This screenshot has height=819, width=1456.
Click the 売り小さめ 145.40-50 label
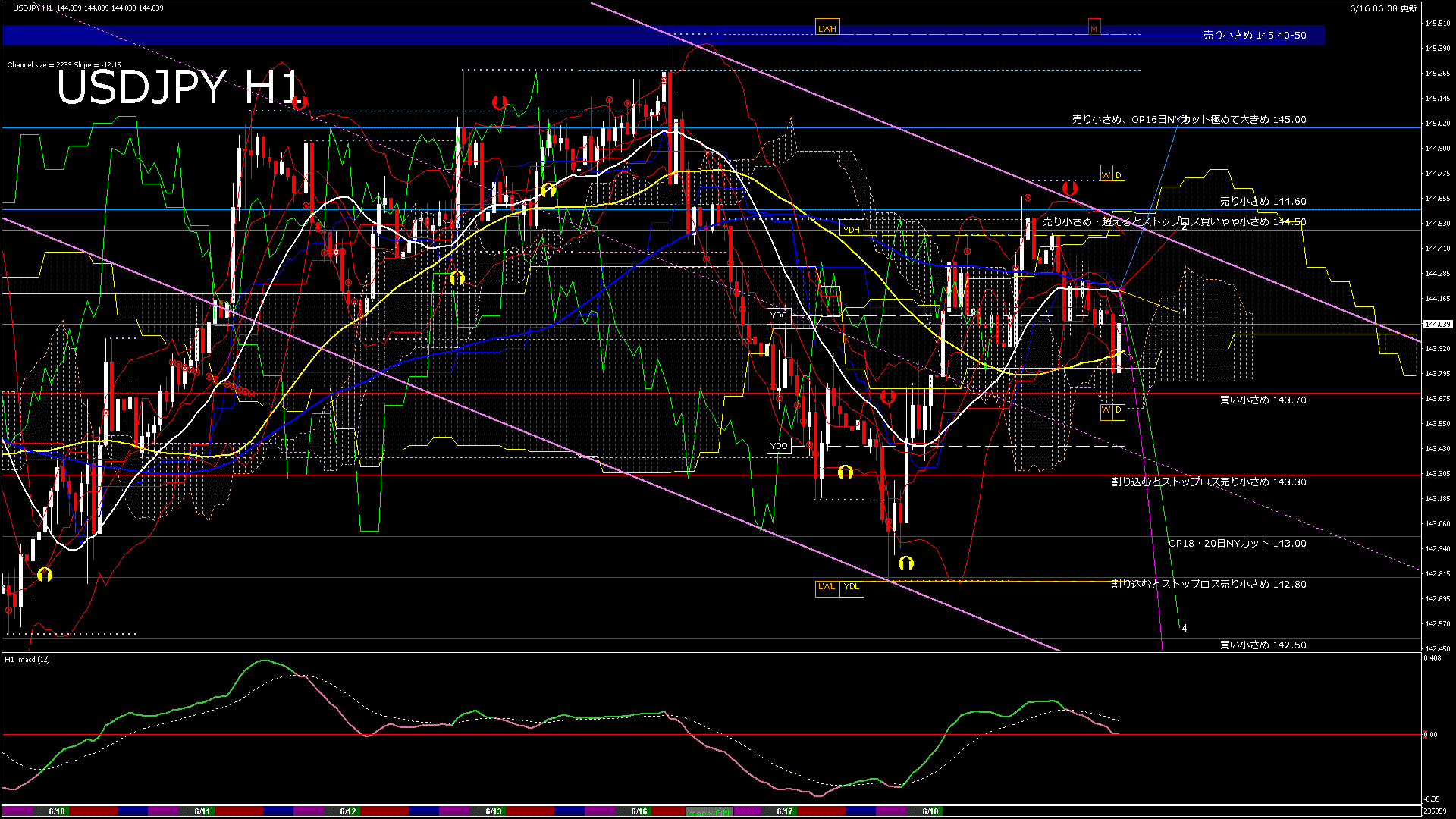[1254, 36]
